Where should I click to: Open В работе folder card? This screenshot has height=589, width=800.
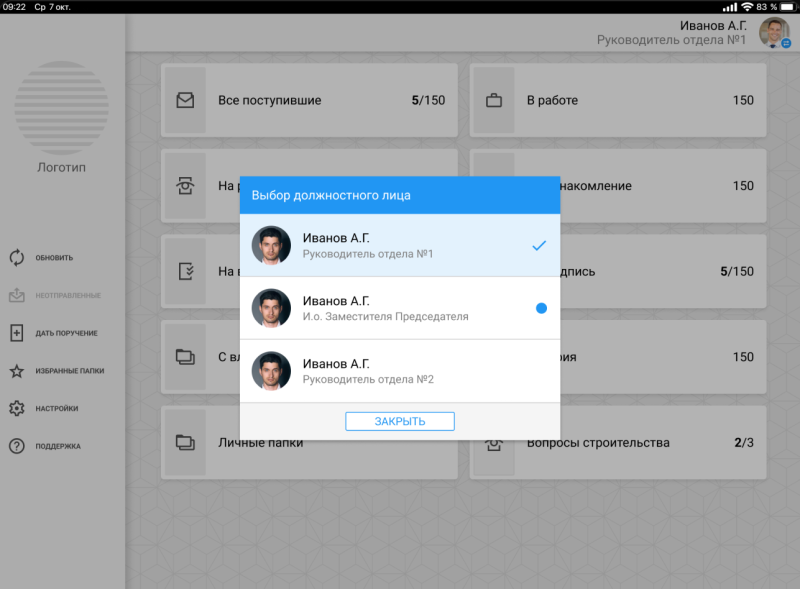click(618, 100)
